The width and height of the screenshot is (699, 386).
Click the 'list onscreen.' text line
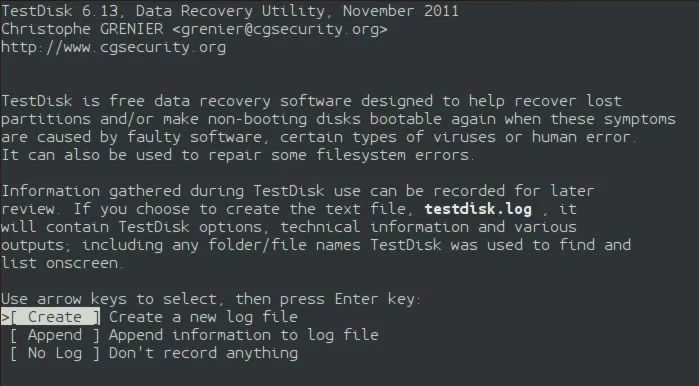60,263
